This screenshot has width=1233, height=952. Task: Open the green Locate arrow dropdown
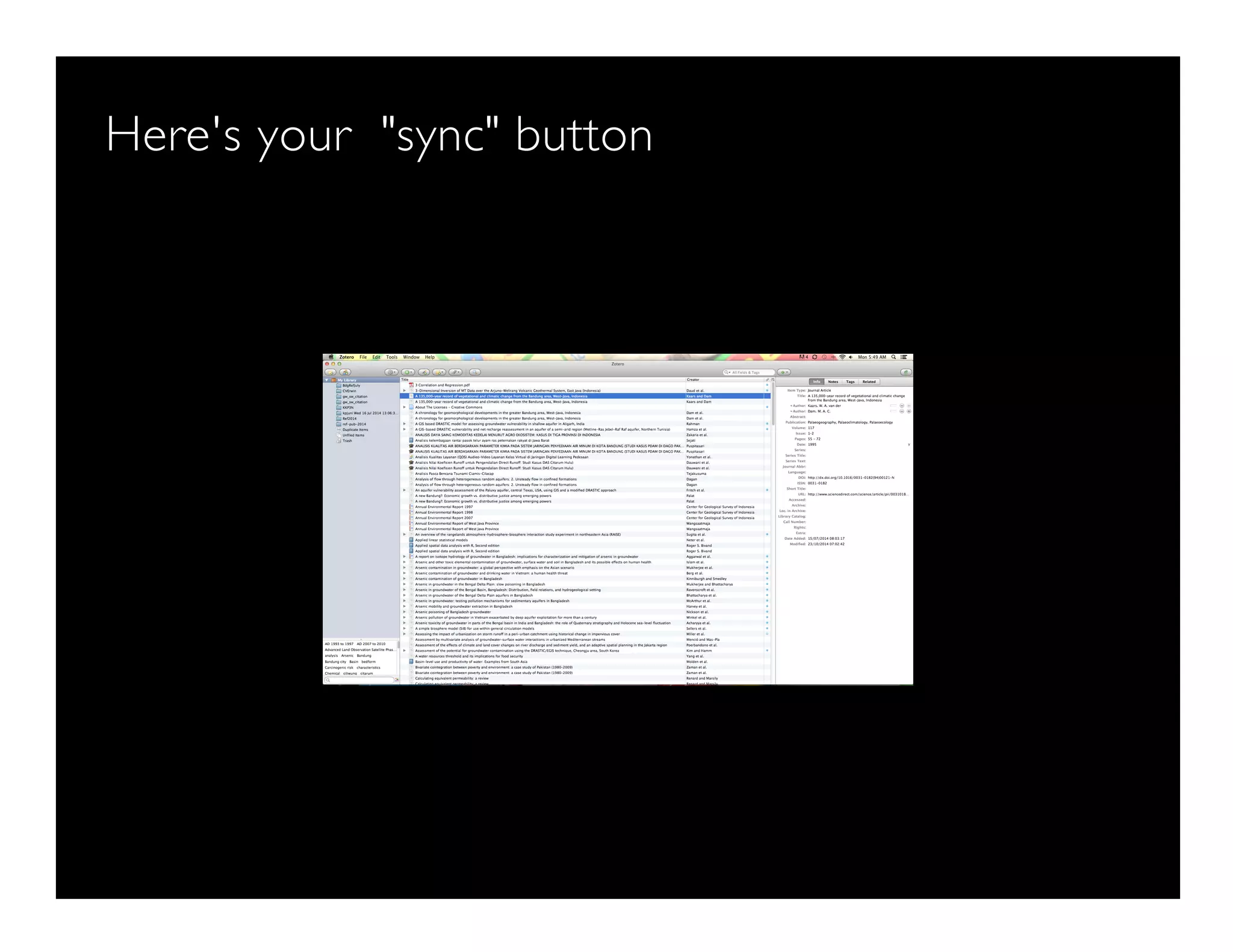[x=783, y=372]
